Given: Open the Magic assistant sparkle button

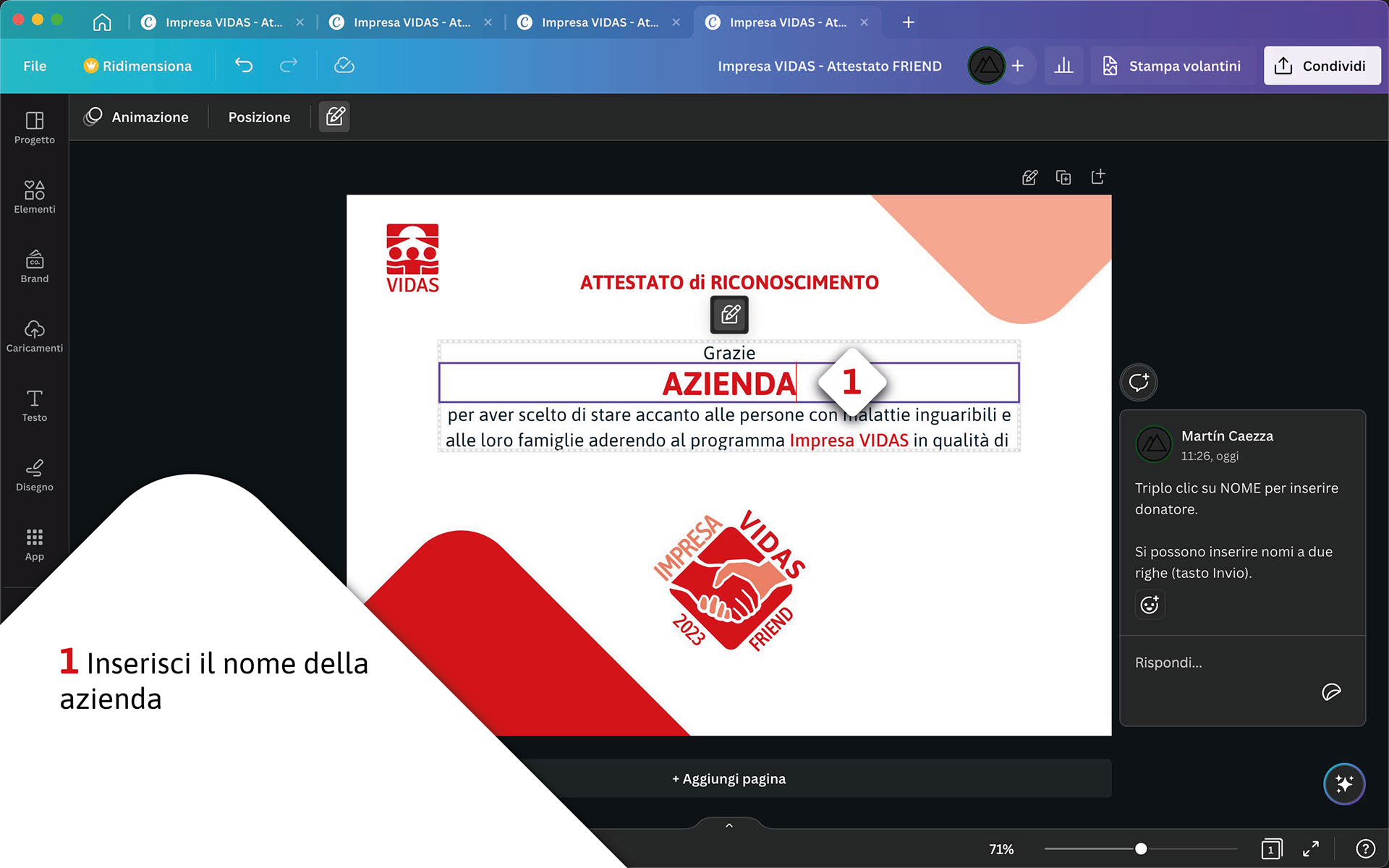Looking at the screenshot, I should [1344, 783].
